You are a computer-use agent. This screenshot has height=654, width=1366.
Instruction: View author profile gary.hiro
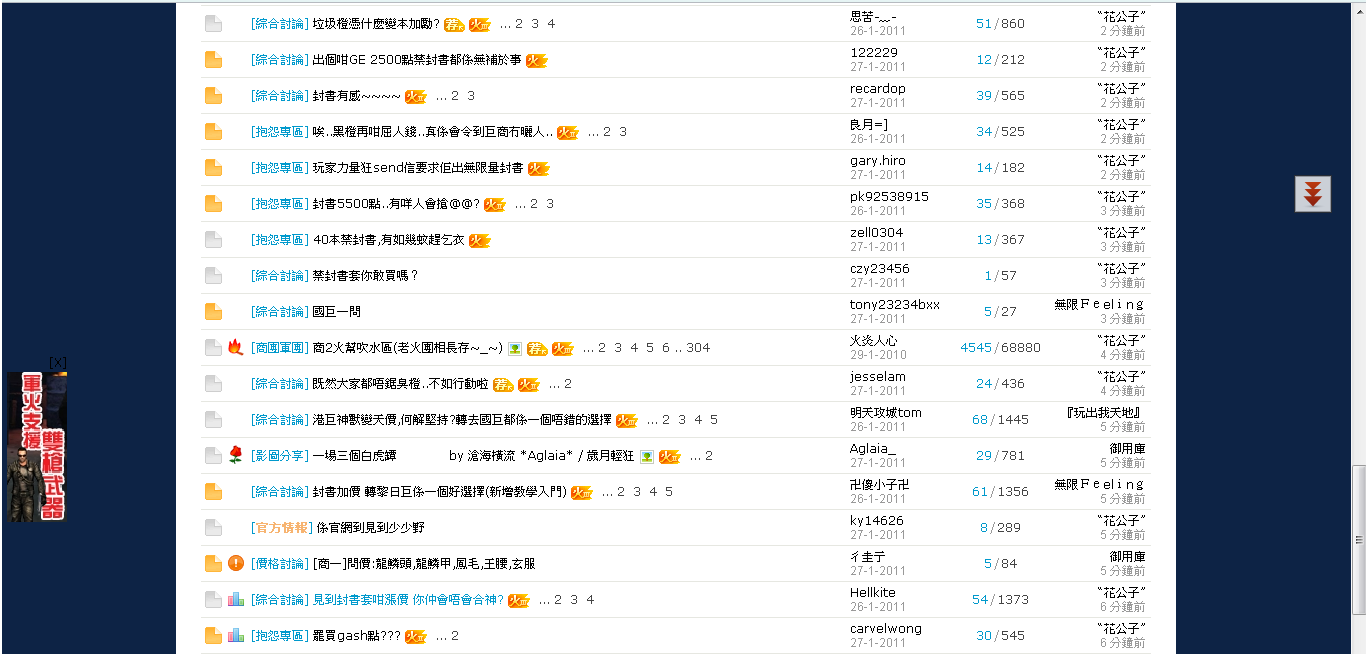878,161
